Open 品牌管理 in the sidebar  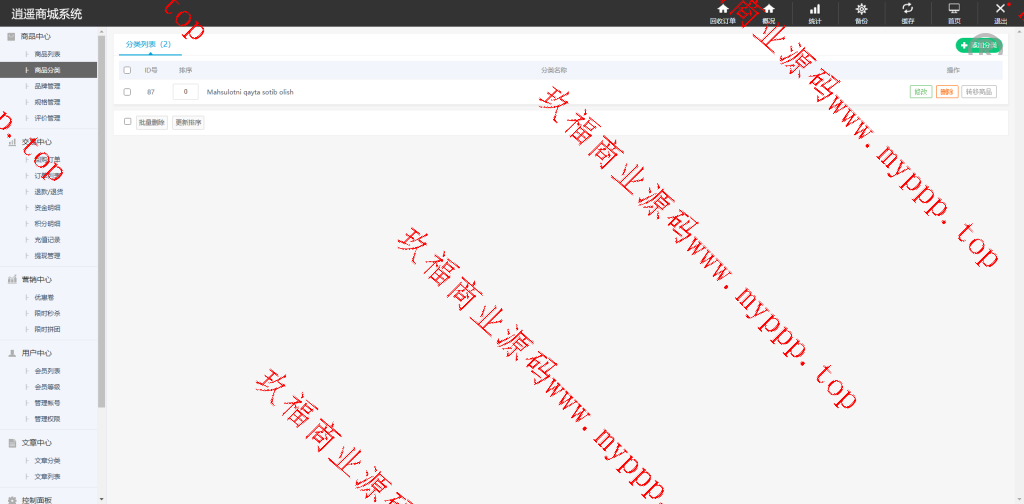click(x=47, y=86)
